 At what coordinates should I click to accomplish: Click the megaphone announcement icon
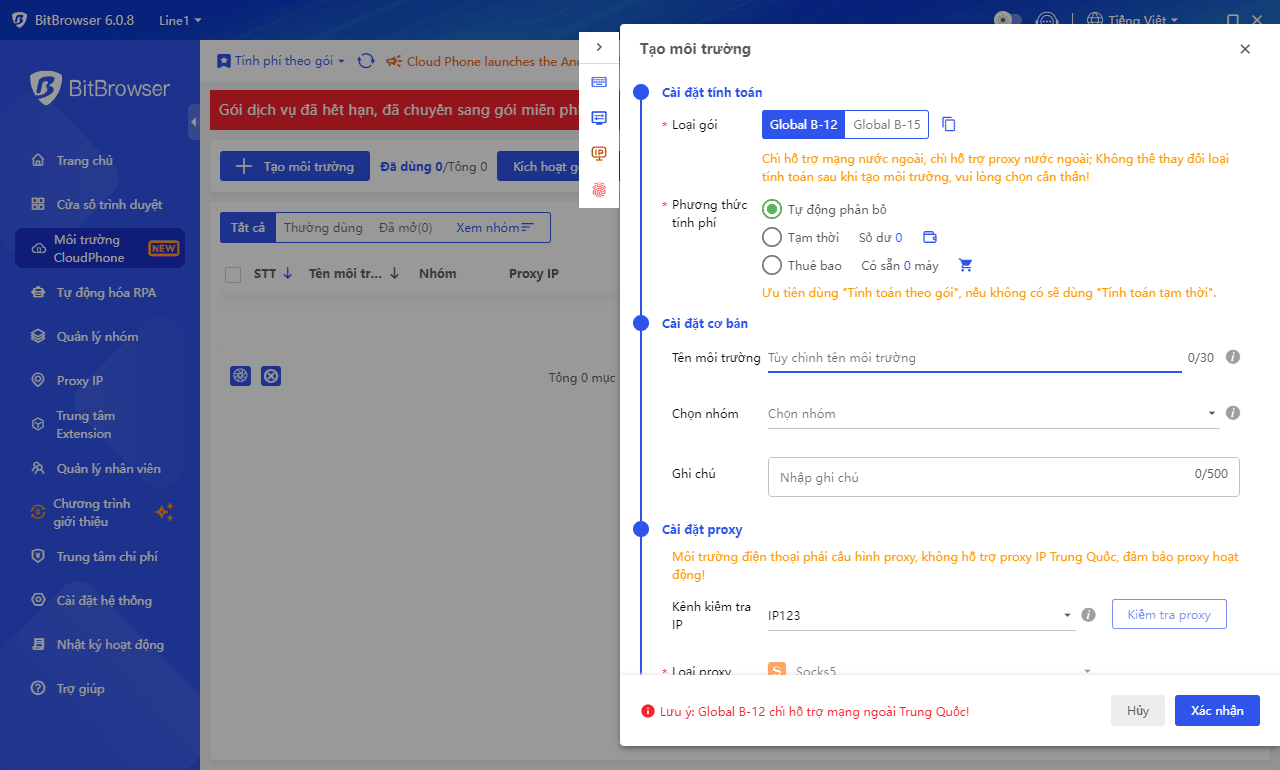pyautogui.click(x=393, y=61)
